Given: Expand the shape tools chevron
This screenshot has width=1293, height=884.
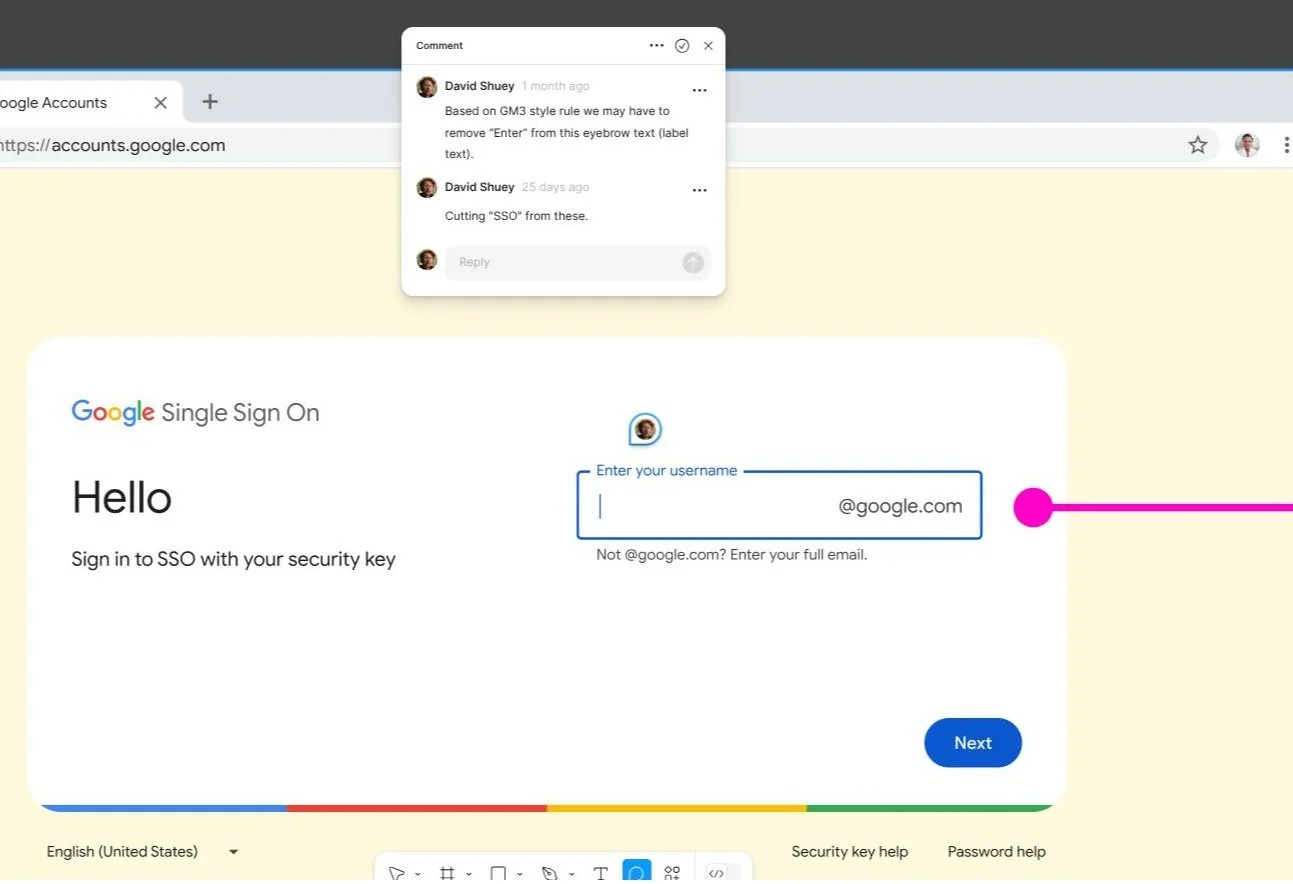Looking at the screenshot, I should pyautogui.click(x=520, y=875).
